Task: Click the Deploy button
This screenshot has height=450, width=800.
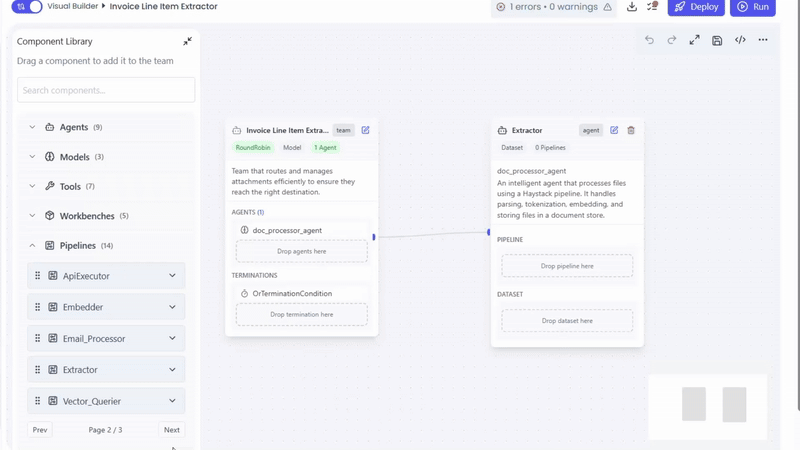Action: [697, 7]
